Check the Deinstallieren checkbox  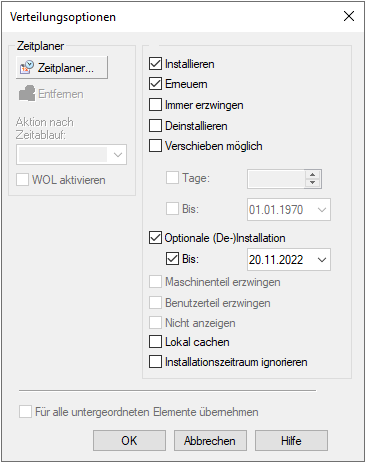point(155,126)
